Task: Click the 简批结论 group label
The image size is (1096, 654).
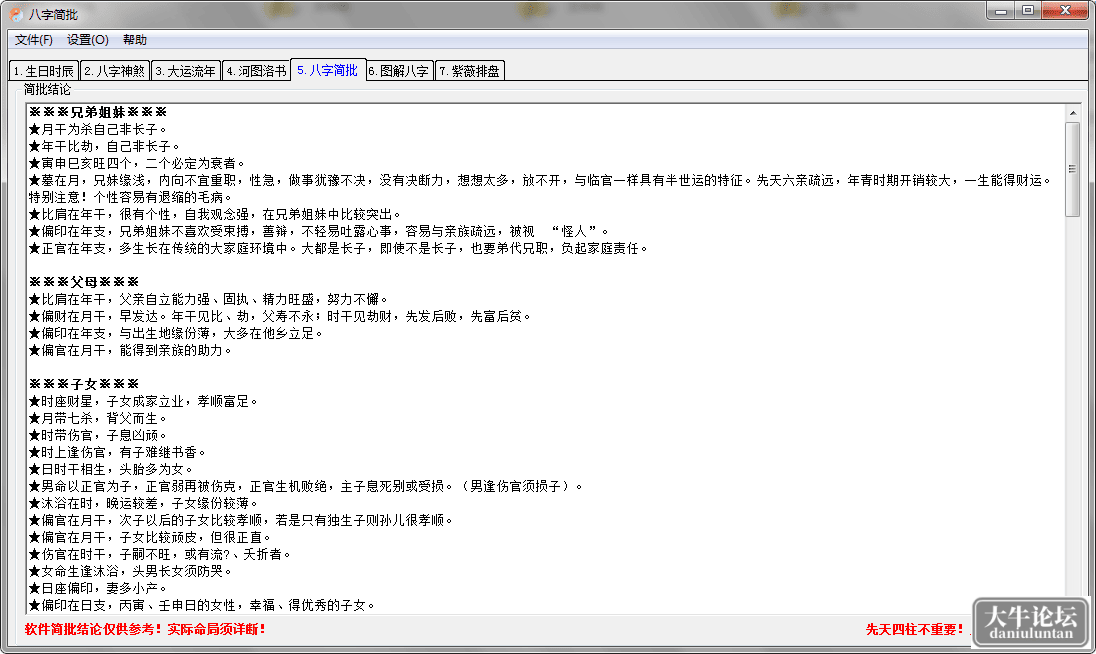Action: 47,89
